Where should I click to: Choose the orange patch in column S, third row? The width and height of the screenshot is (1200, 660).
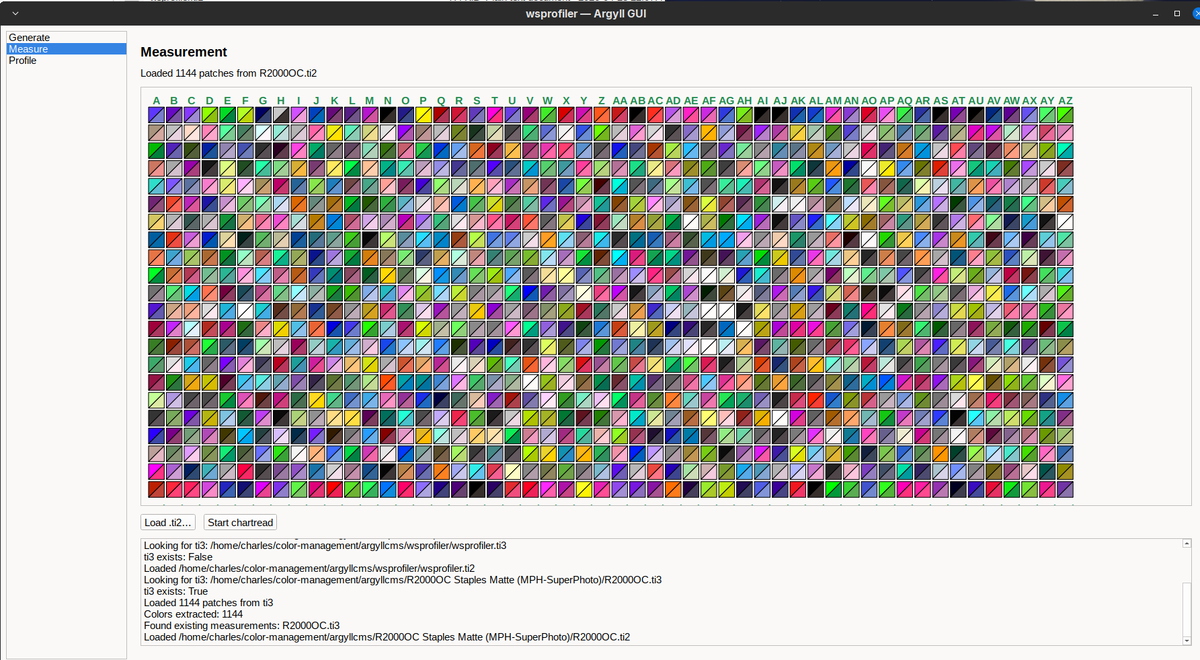coord(477,149)
